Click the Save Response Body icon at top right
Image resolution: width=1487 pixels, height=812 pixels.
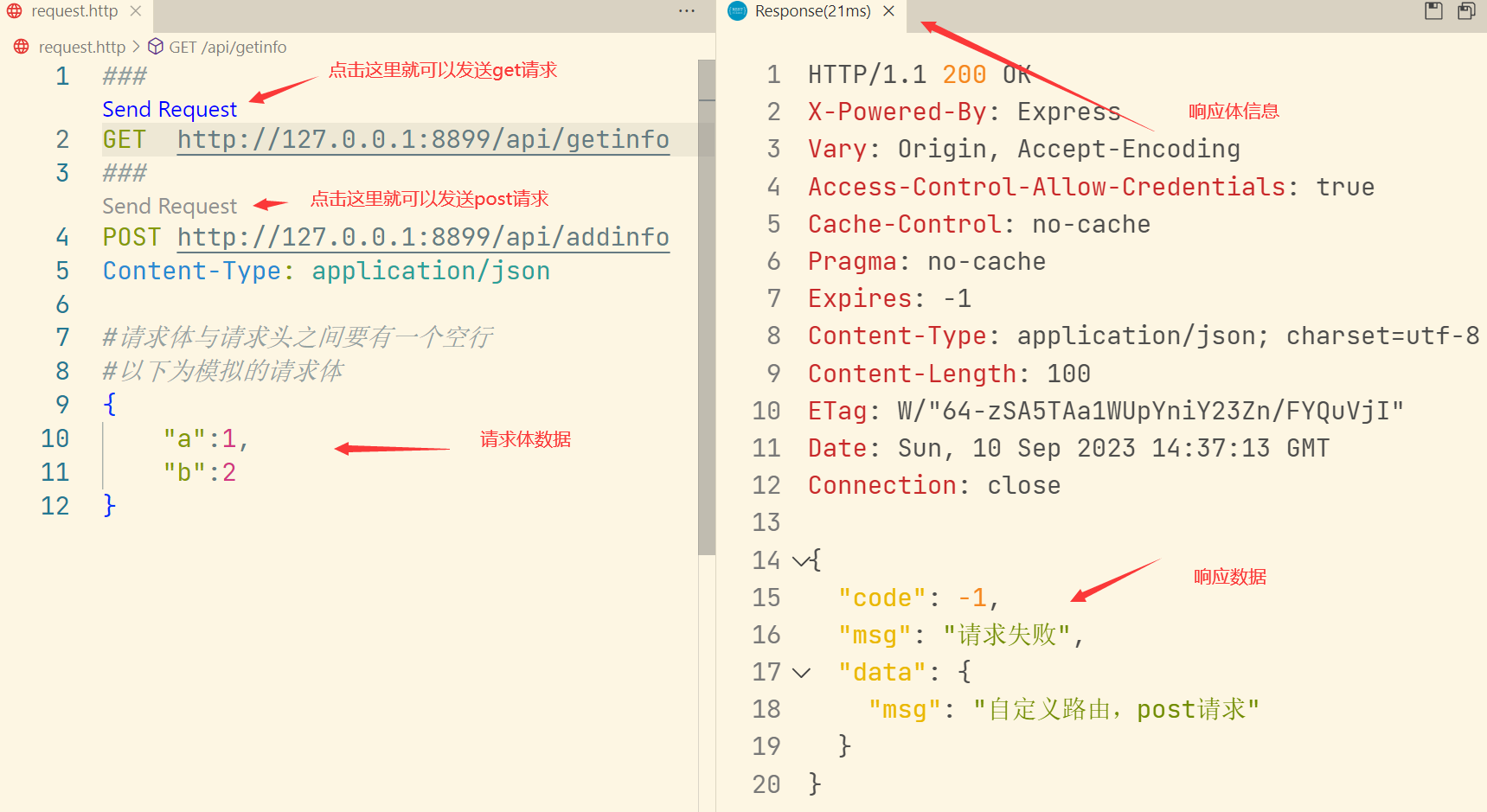[1466, 11]
